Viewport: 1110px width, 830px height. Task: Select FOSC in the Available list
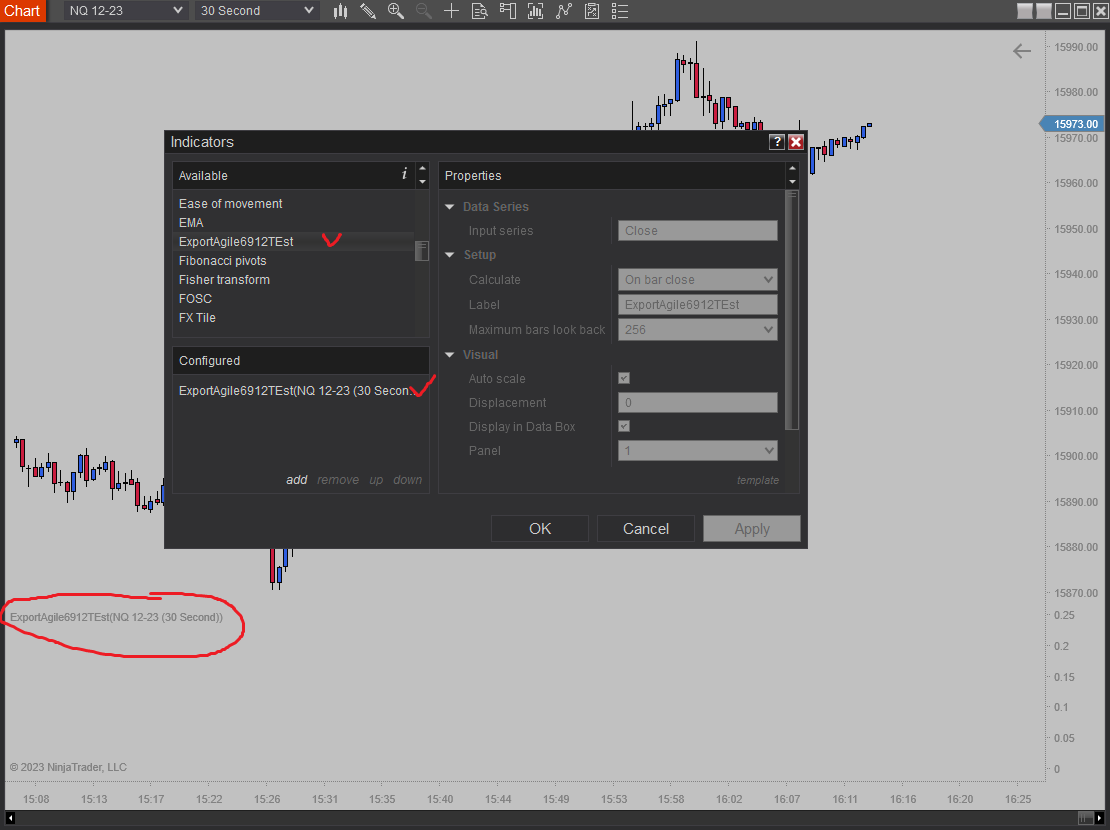coord(195,299)
